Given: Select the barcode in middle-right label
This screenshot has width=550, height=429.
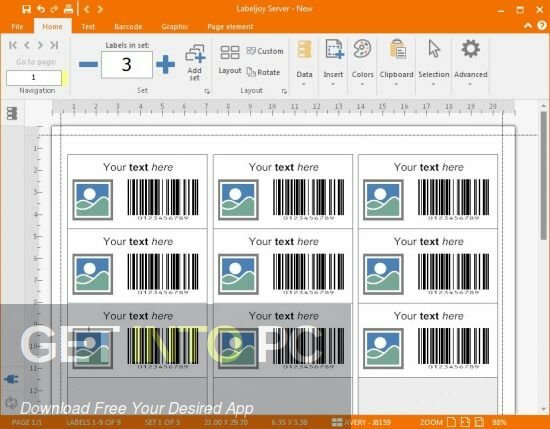Looking at the screenshot, I should coord(453,274).
